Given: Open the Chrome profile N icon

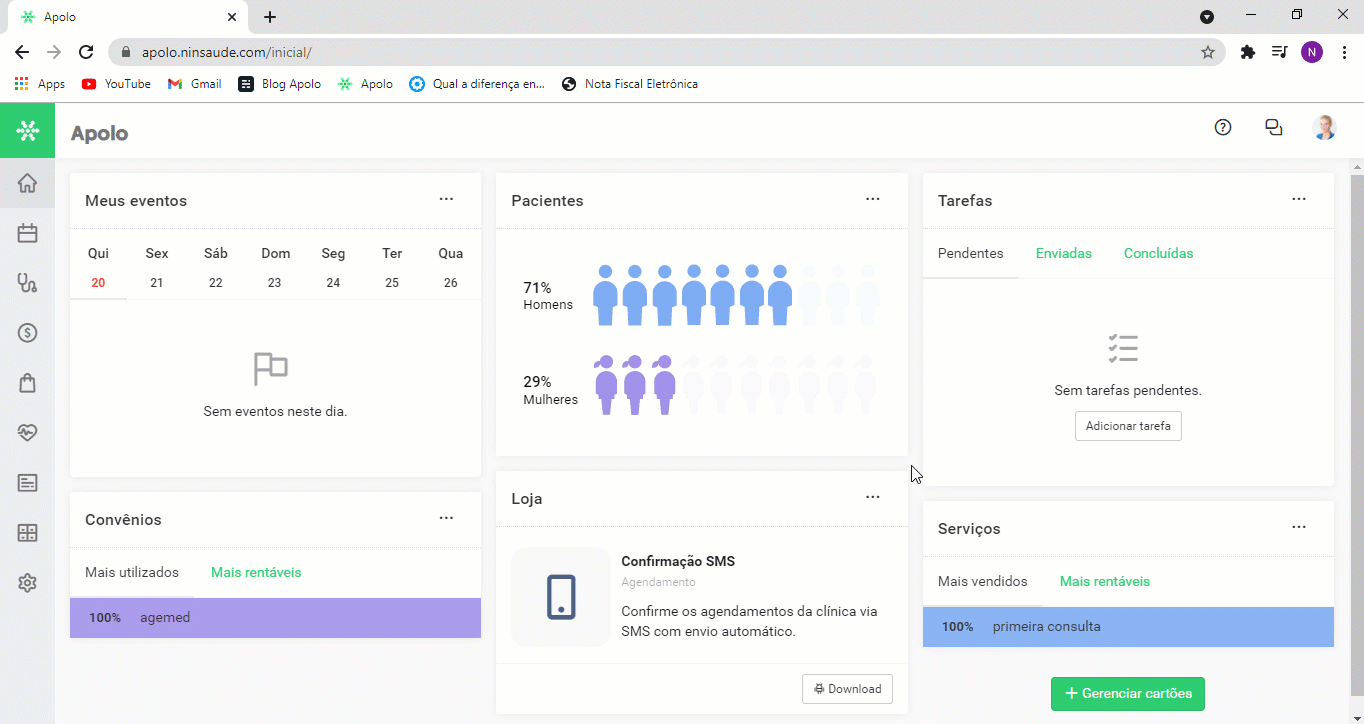Looking at the screenshot, I should pos(1311,52).
